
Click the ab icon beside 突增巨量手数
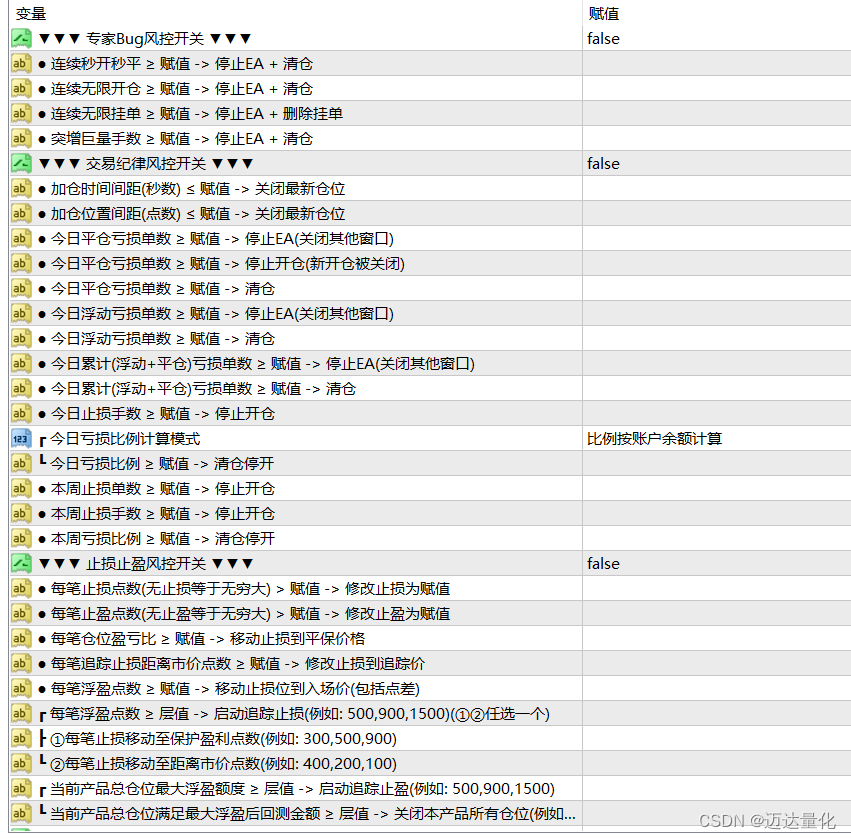point(21,138)
